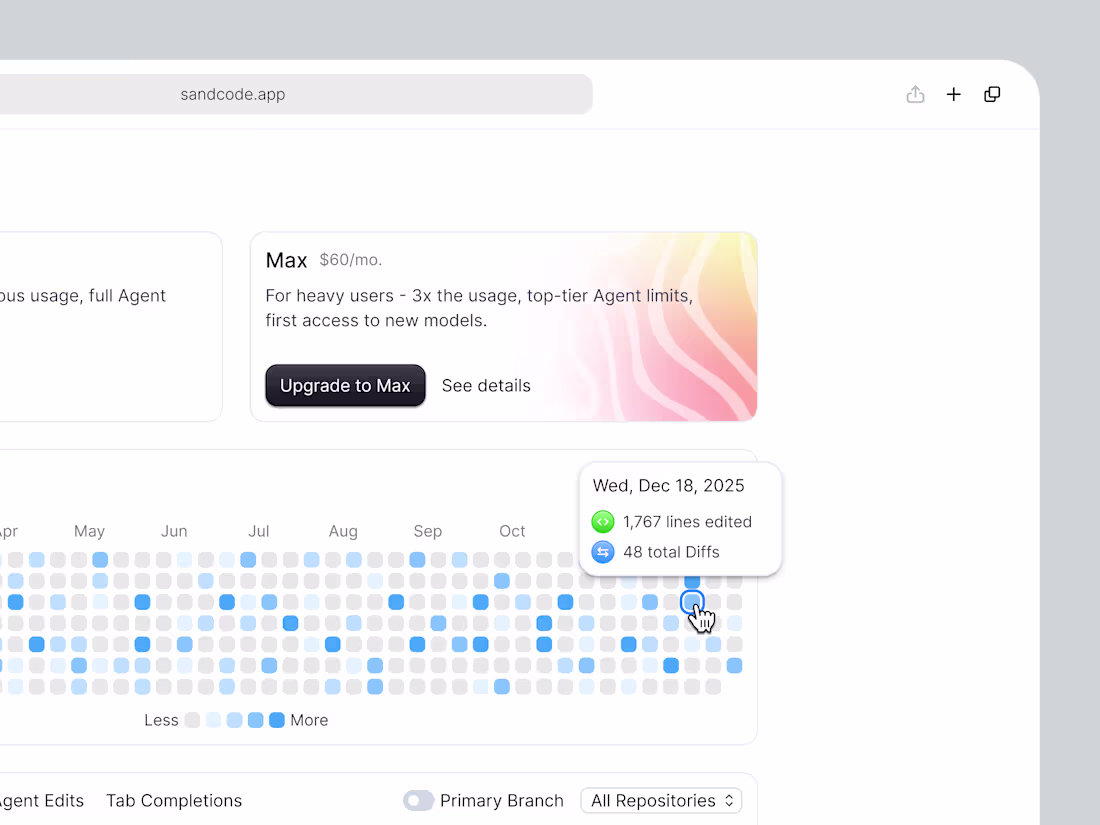
Task: Open the All Repositories dropdown
Action: (661, 800)
